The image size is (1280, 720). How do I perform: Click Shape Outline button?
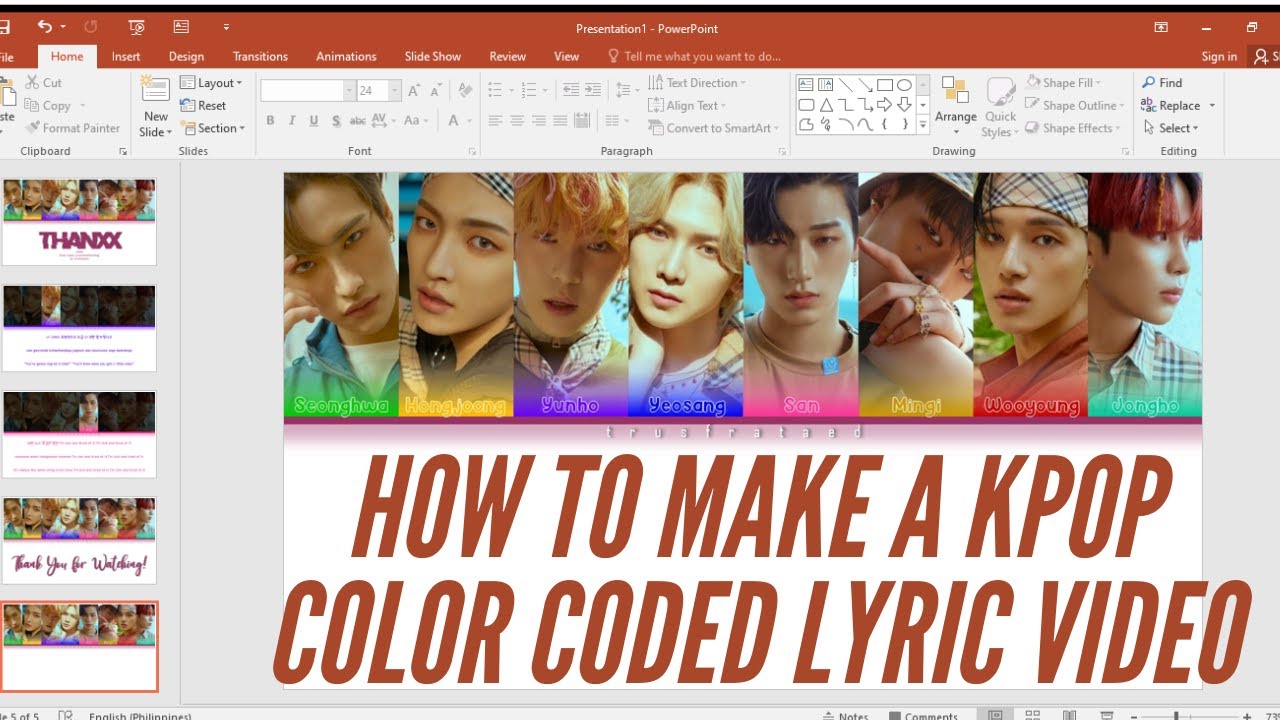click(x=1075, y=106)
